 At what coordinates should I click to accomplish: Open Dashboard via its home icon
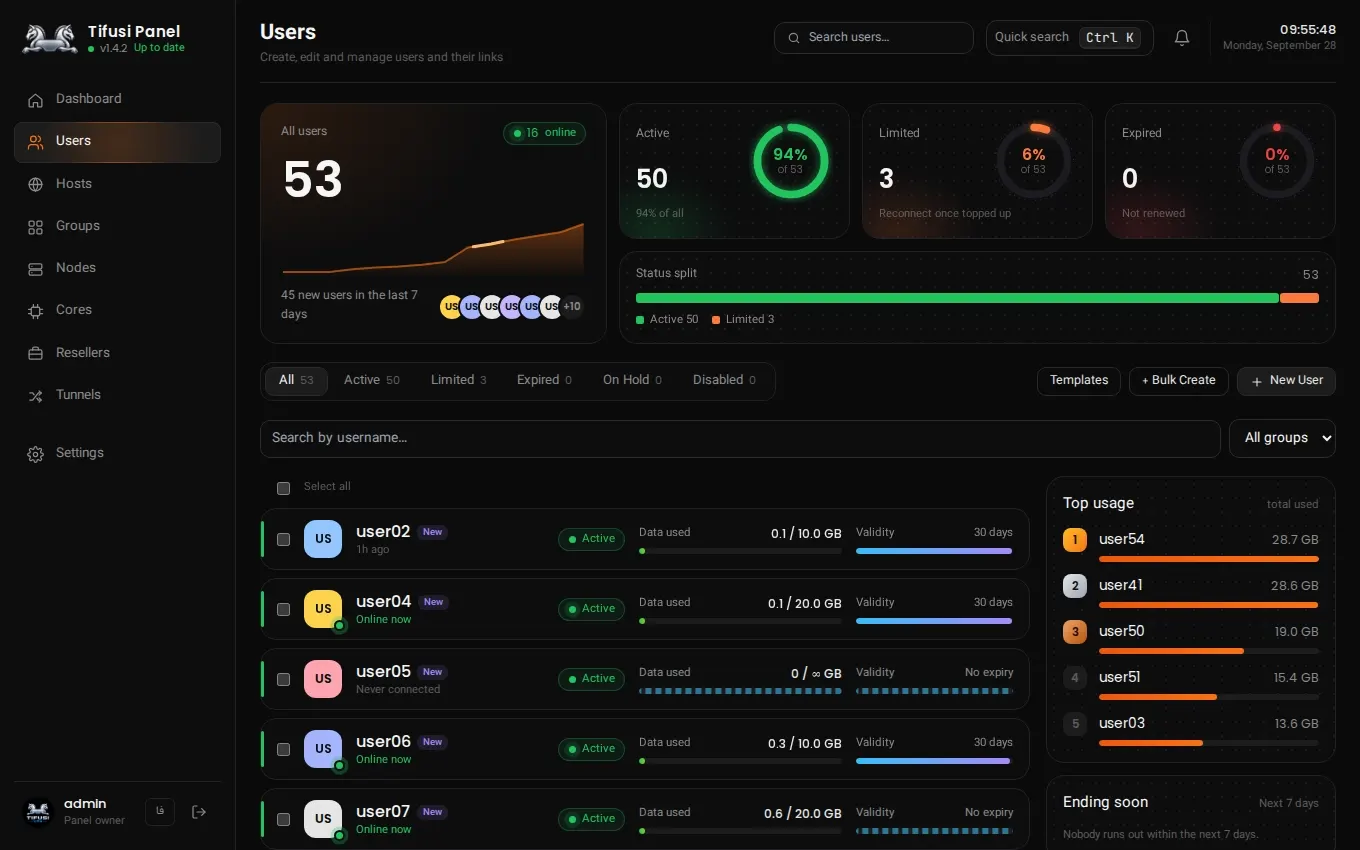[x=36, y=100]
